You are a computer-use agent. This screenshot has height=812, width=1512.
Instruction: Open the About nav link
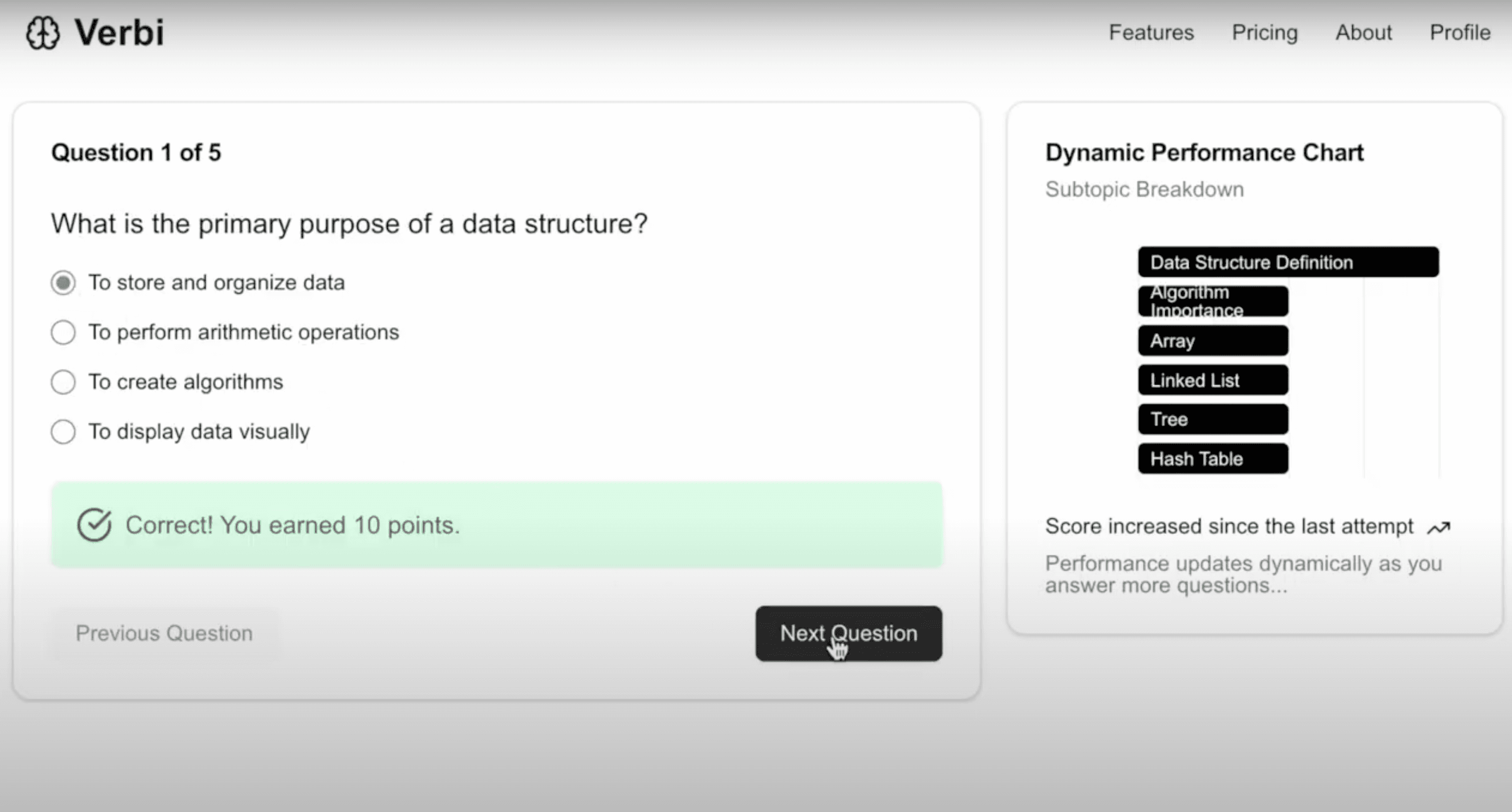(x=1363, y=33)
